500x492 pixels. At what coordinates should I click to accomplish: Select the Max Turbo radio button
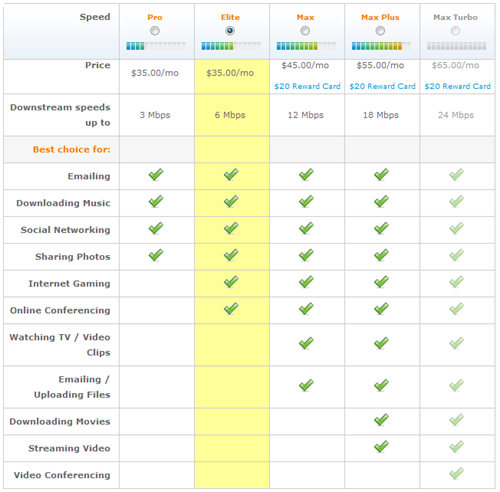point(455,31)
